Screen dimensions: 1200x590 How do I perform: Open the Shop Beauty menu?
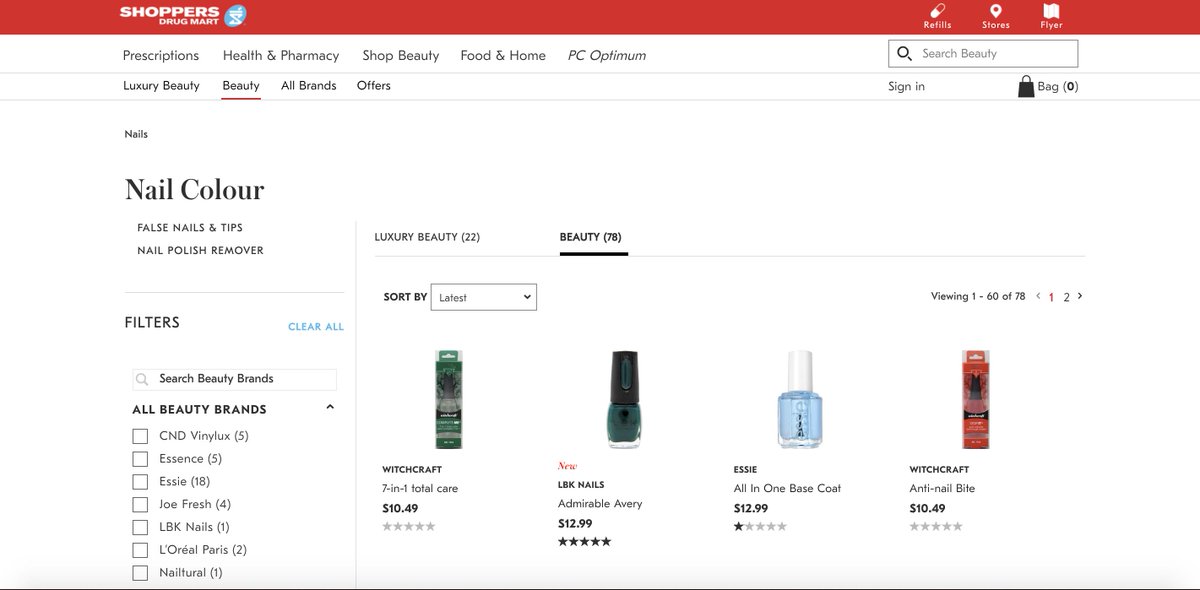(x=401, y=55)
